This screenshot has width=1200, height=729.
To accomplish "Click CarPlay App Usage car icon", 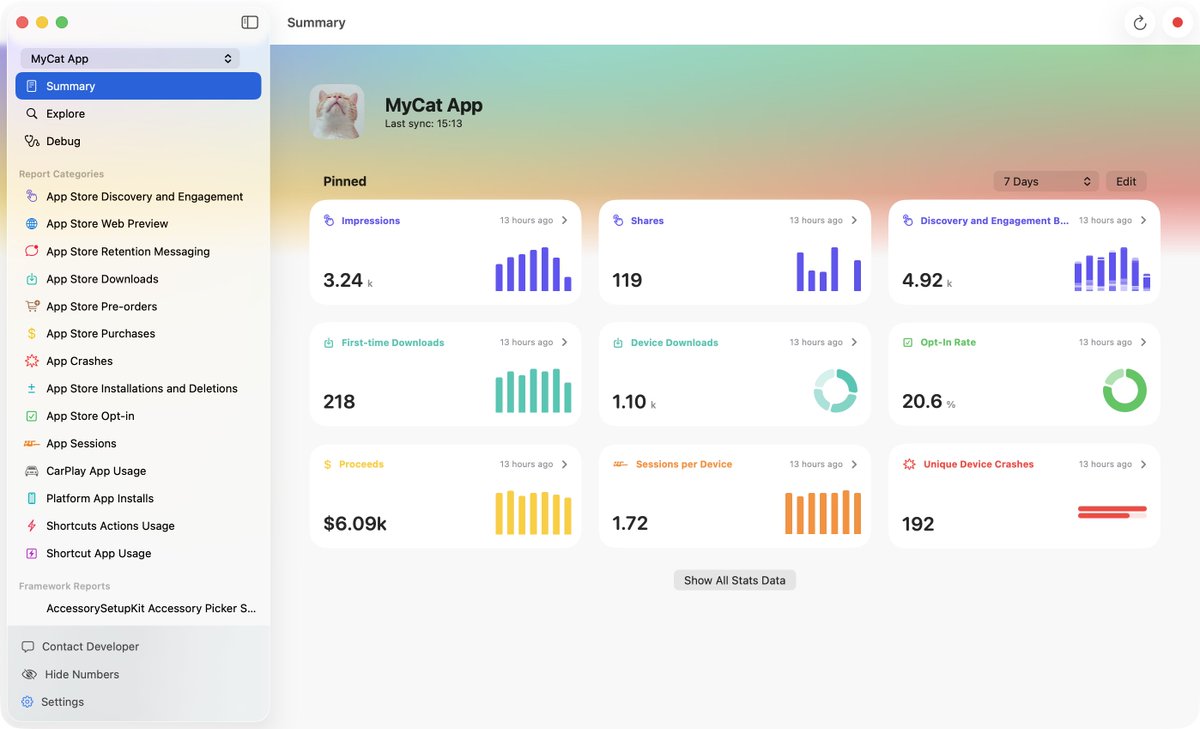I will pos(32,471).
